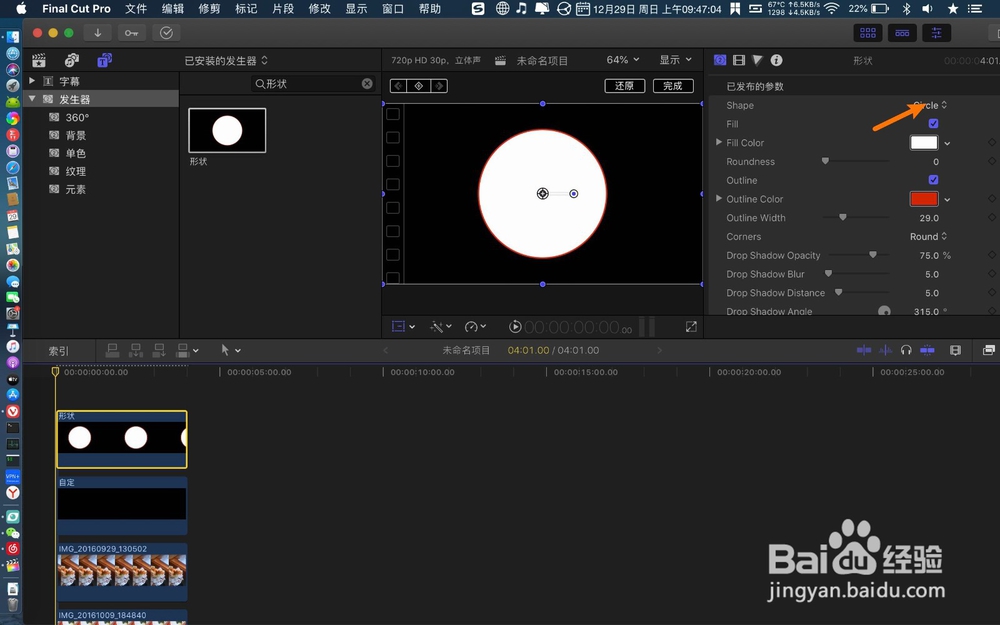This screenshot has height=625, width=1000.
Task: Open the select tool arrow dropdown
Action: pos(230,350)
